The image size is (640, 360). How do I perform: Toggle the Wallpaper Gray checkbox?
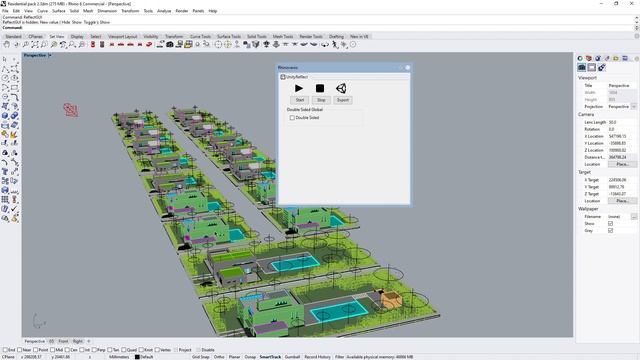tap(611, 231)
